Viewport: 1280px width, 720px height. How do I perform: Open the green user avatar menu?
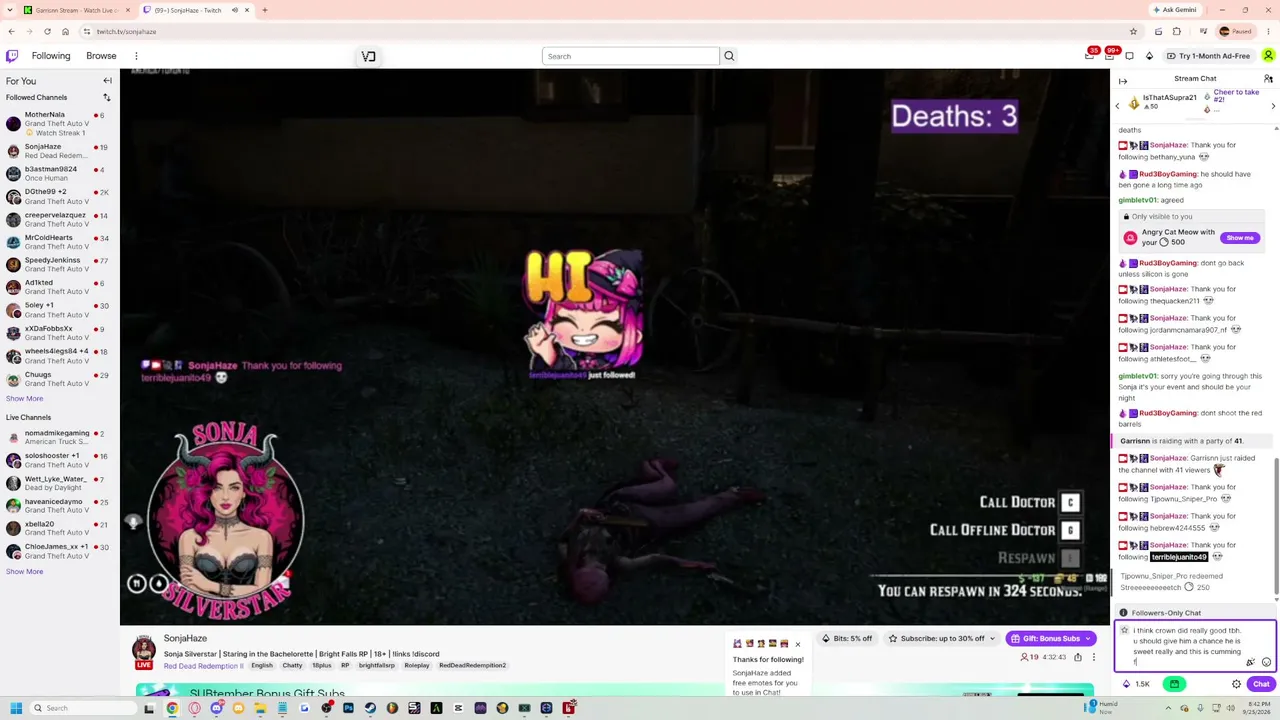point(1268,56)
